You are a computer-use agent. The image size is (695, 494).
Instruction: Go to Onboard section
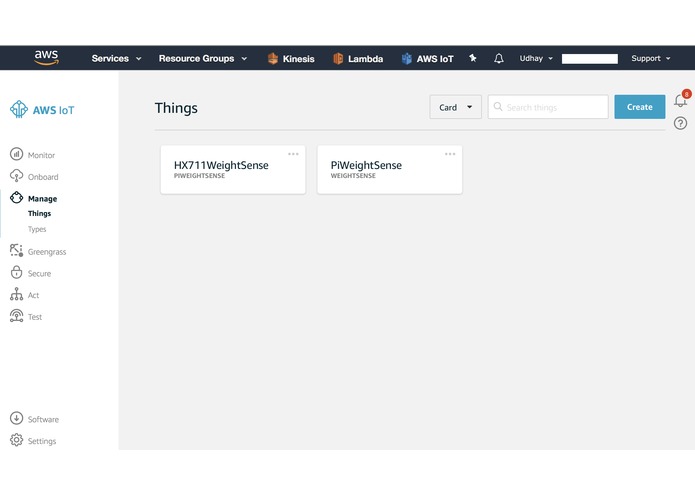(43, 177)
